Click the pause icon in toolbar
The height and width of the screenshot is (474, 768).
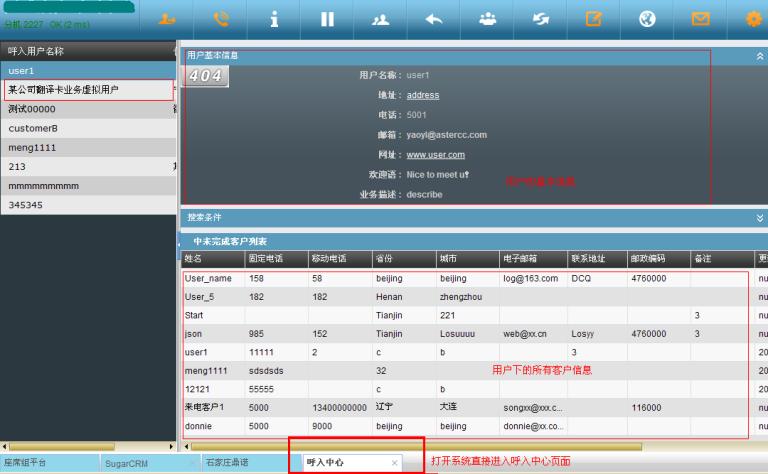[x=327, y=18]
